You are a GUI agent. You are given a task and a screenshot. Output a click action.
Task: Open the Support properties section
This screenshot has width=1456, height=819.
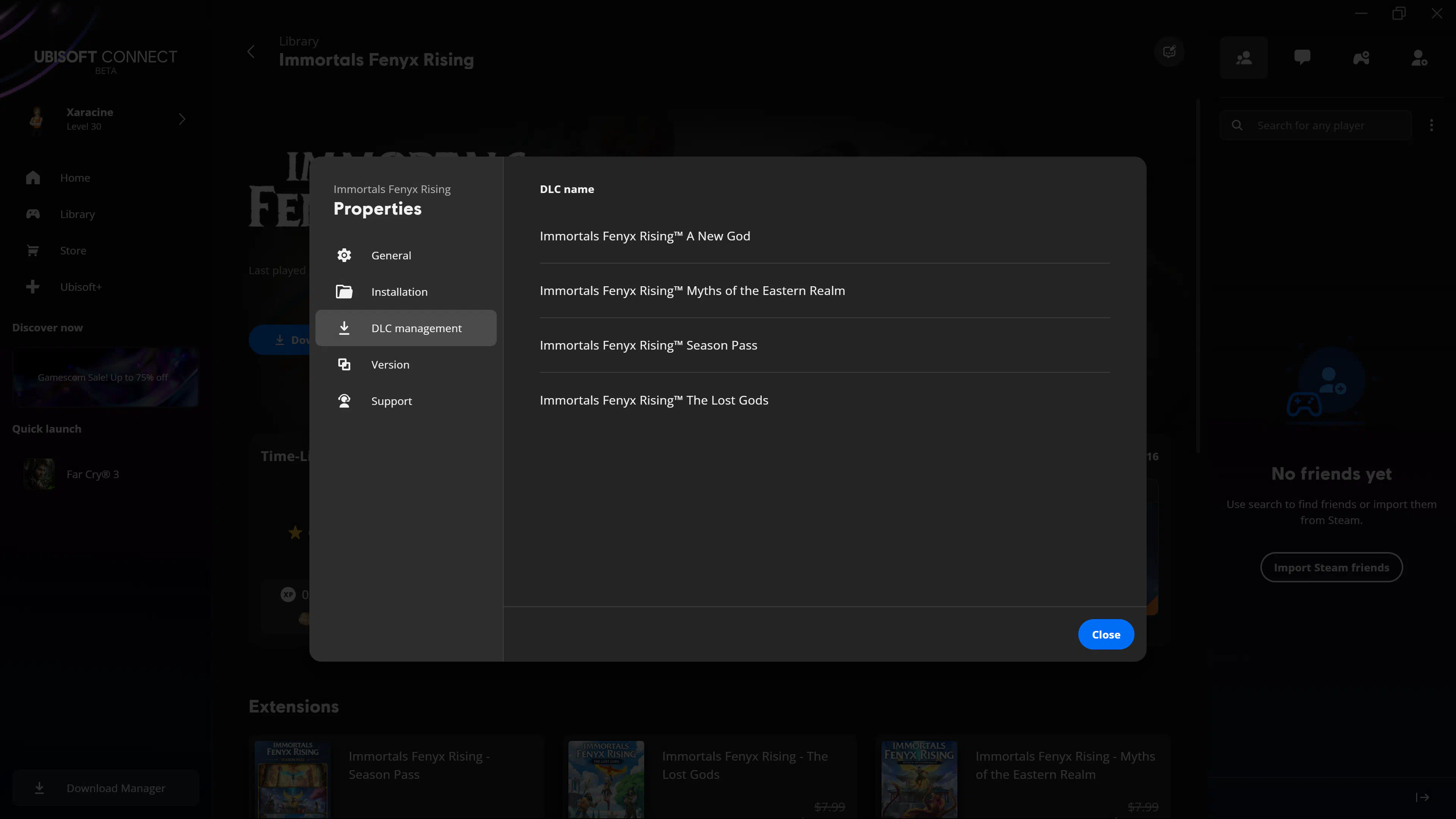391,401
